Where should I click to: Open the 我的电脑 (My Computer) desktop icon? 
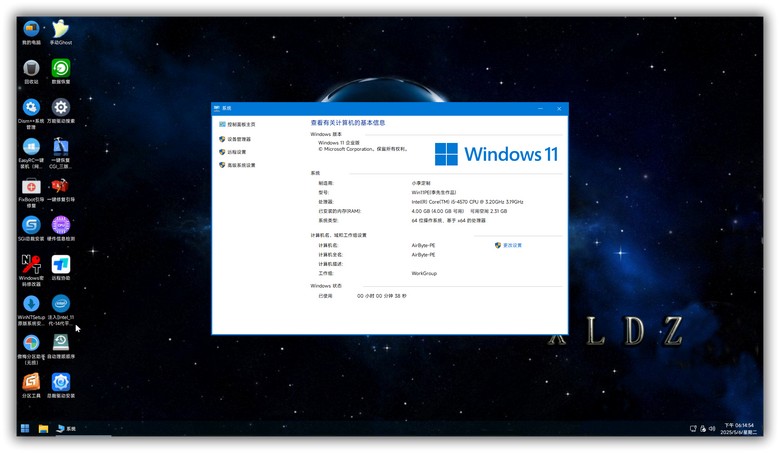[31, 29]
